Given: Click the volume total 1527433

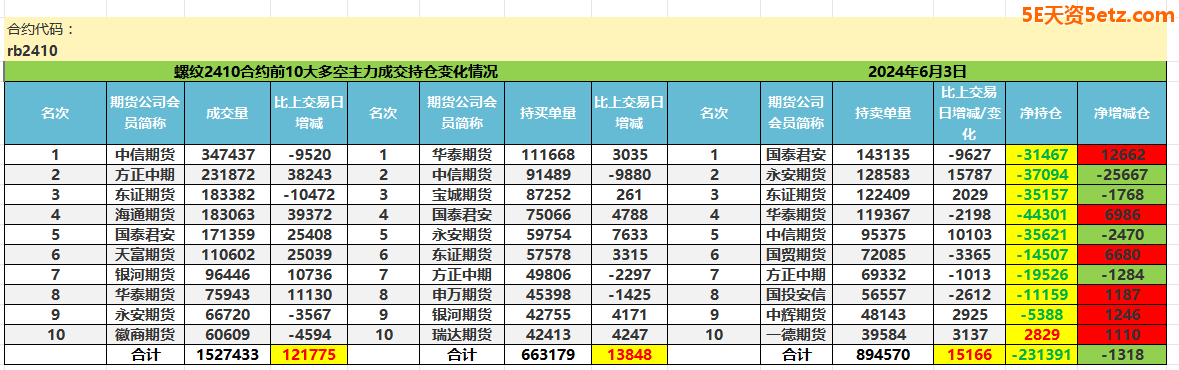Looking at the screenshot, I should (x=227, y=354).
